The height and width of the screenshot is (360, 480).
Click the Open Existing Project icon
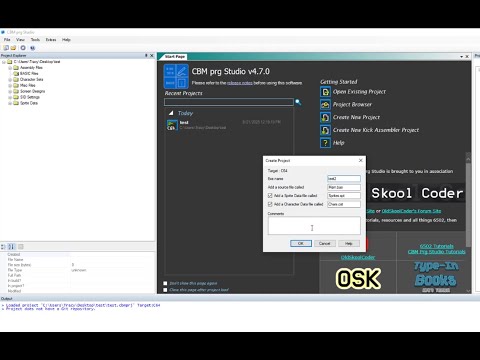point(325,92)
